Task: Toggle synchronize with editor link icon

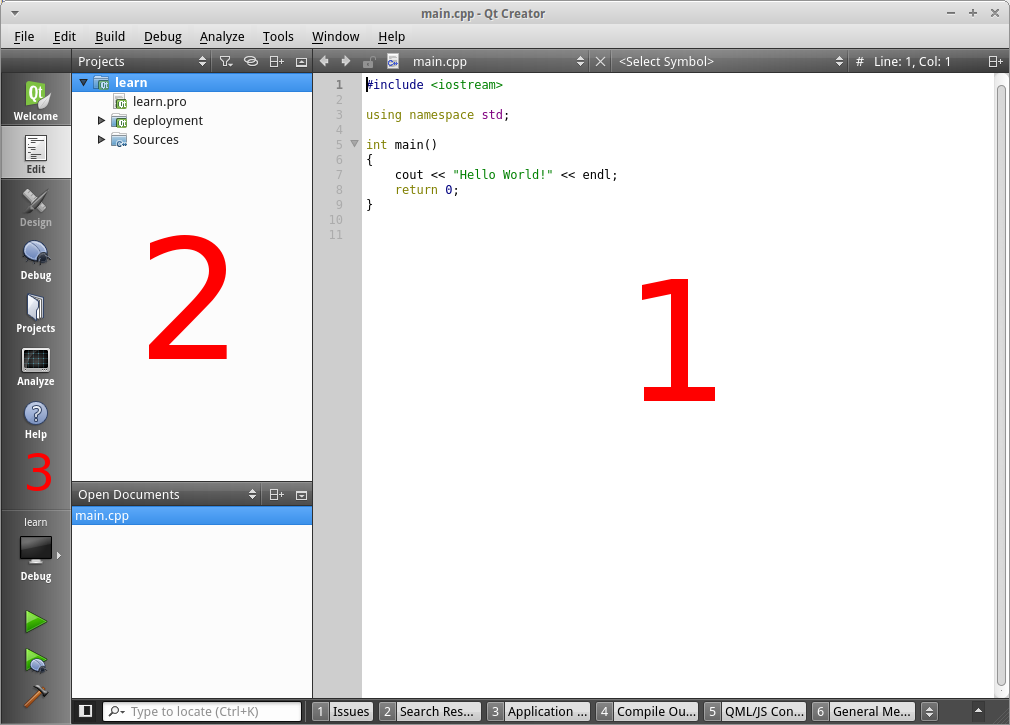Action: pyautogui.click(x=251, y=62)
